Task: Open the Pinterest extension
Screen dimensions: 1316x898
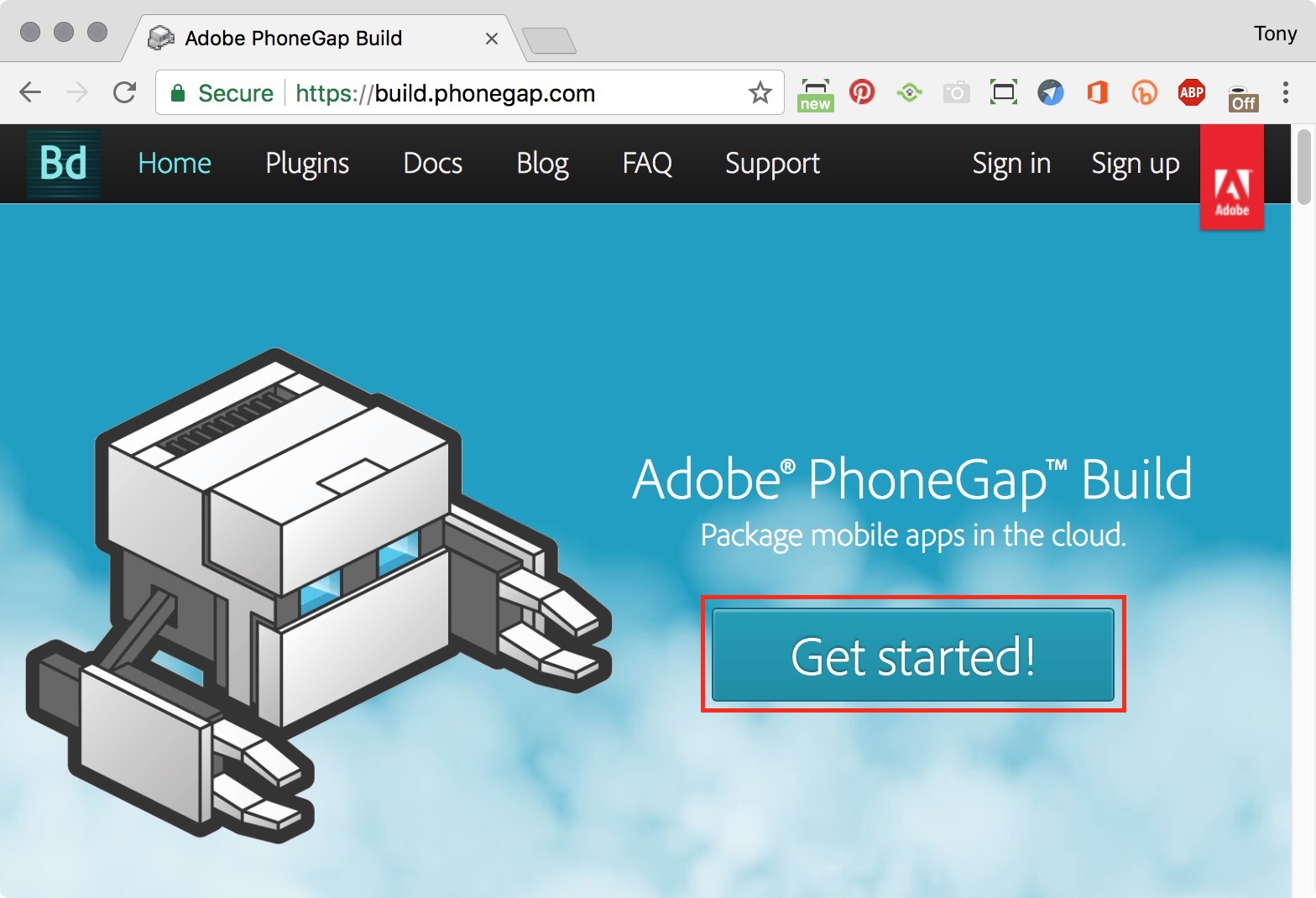Action: click(x=862, y=91)
